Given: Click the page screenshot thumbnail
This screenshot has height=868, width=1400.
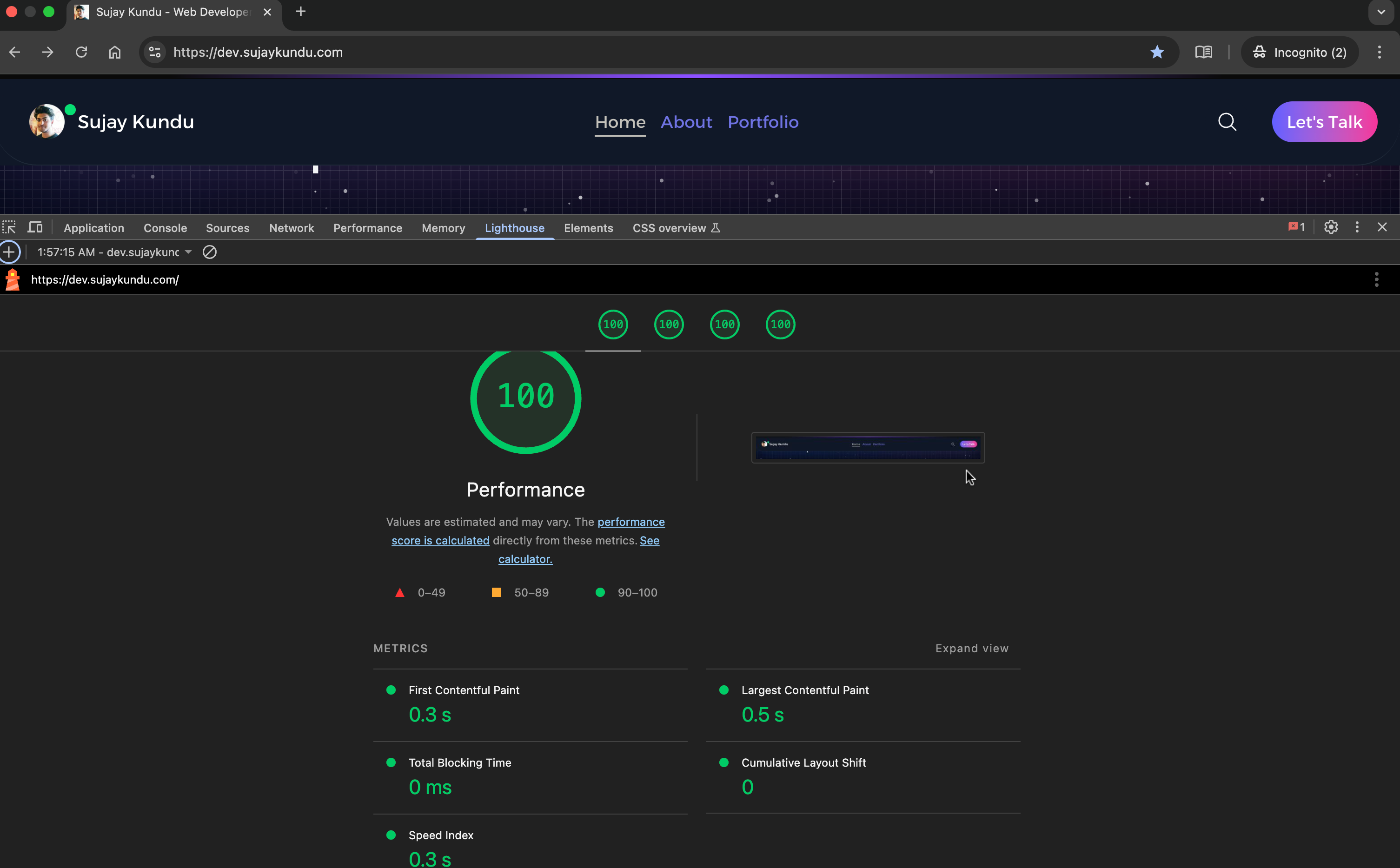Looking at the screenshot, I should click(x=867, y=448).
